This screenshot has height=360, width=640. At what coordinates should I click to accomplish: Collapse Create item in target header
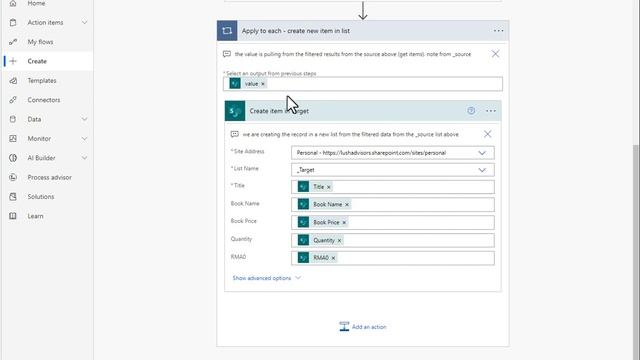click(363, 111)
